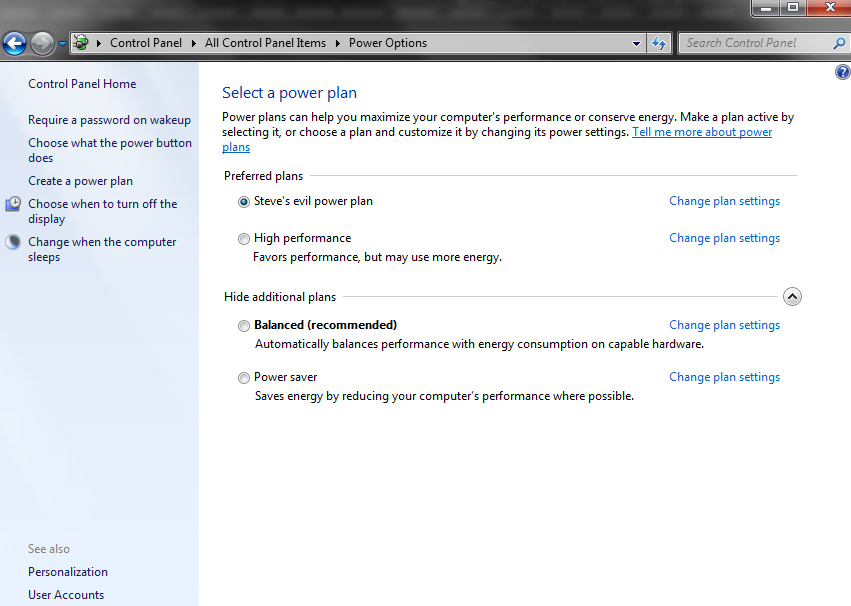Screen dimensions: 851x606
Task: Click the refresh button beside address bar
Action: [x=659, y=43]
